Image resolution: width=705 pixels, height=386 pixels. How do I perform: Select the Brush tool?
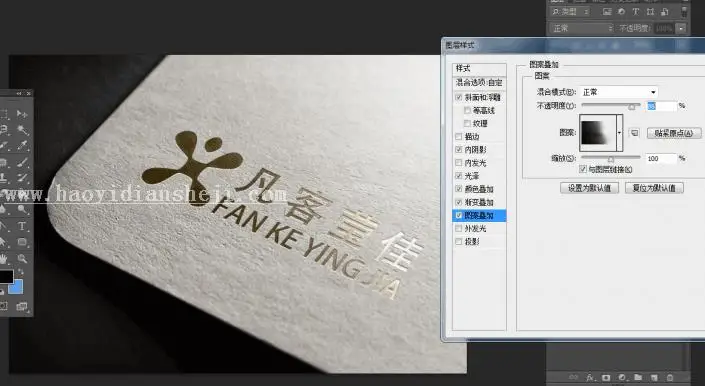[22, 162]
